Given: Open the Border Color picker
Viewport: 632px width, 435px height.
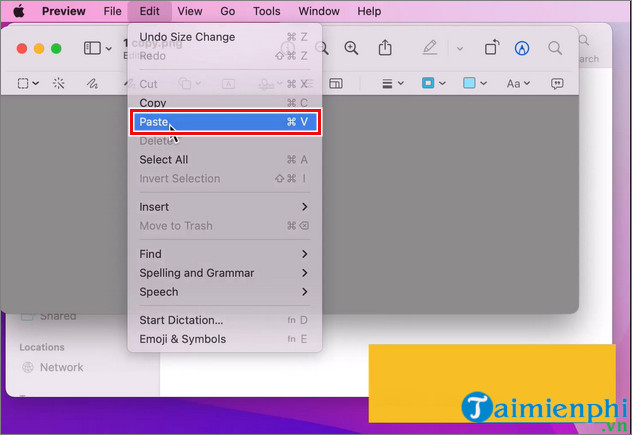Looking at the screenshot, I should [x=433, y=83].
